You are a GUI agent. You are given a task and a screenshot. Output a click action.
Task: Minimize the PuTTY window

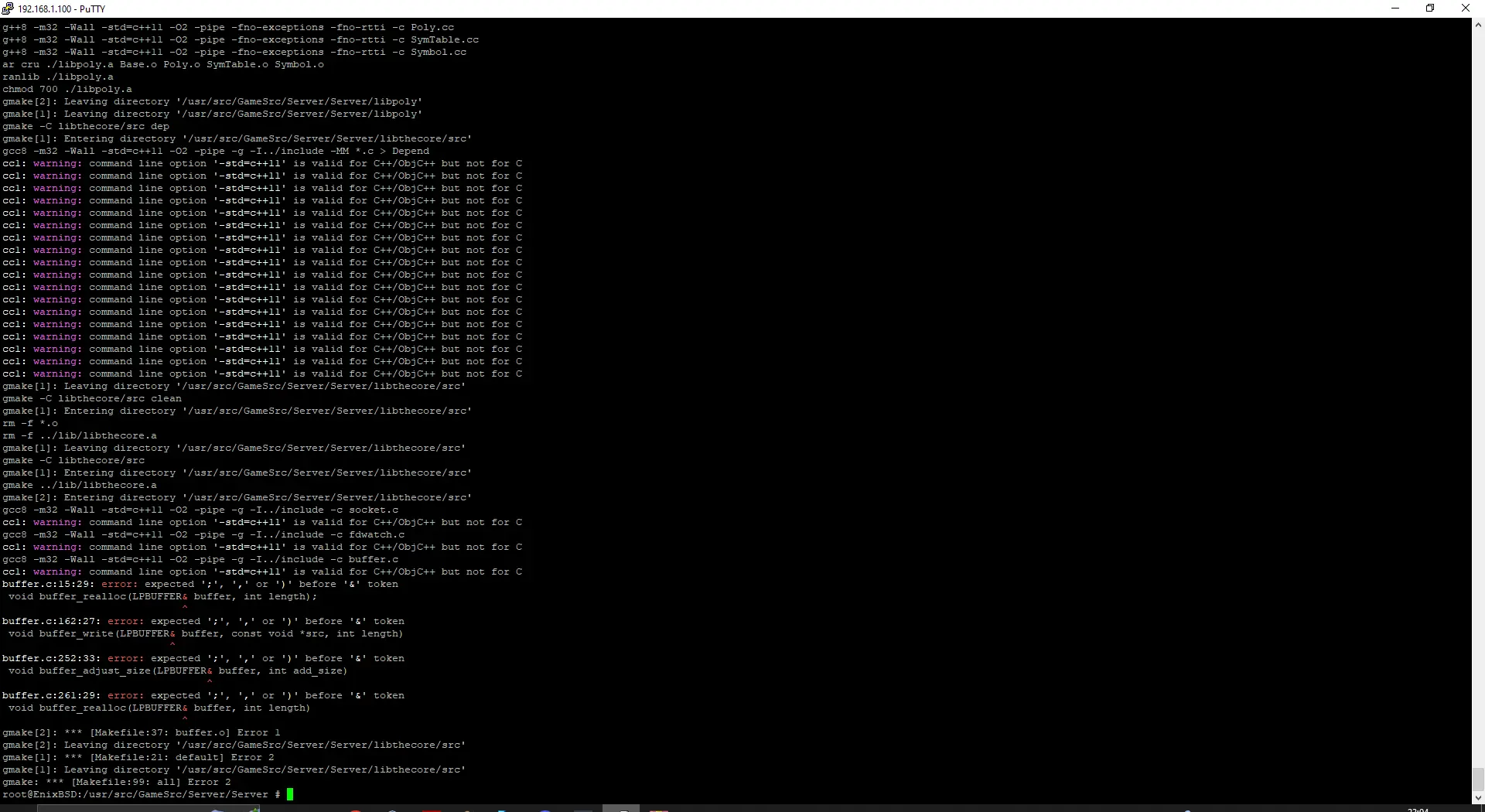[x=1395, y=9]
